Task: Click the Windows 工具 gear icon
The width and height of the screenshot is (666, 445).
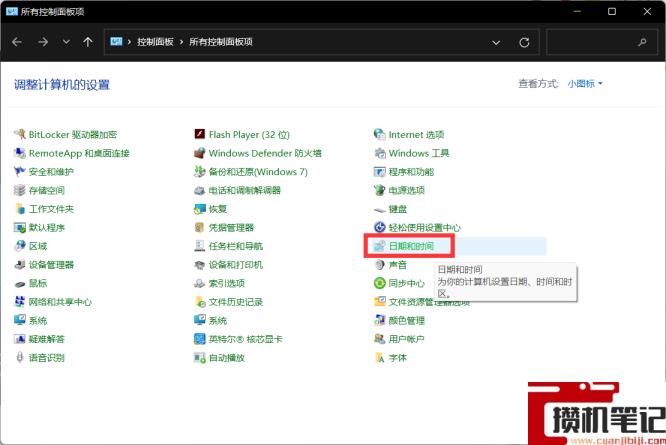Action: 380,153
